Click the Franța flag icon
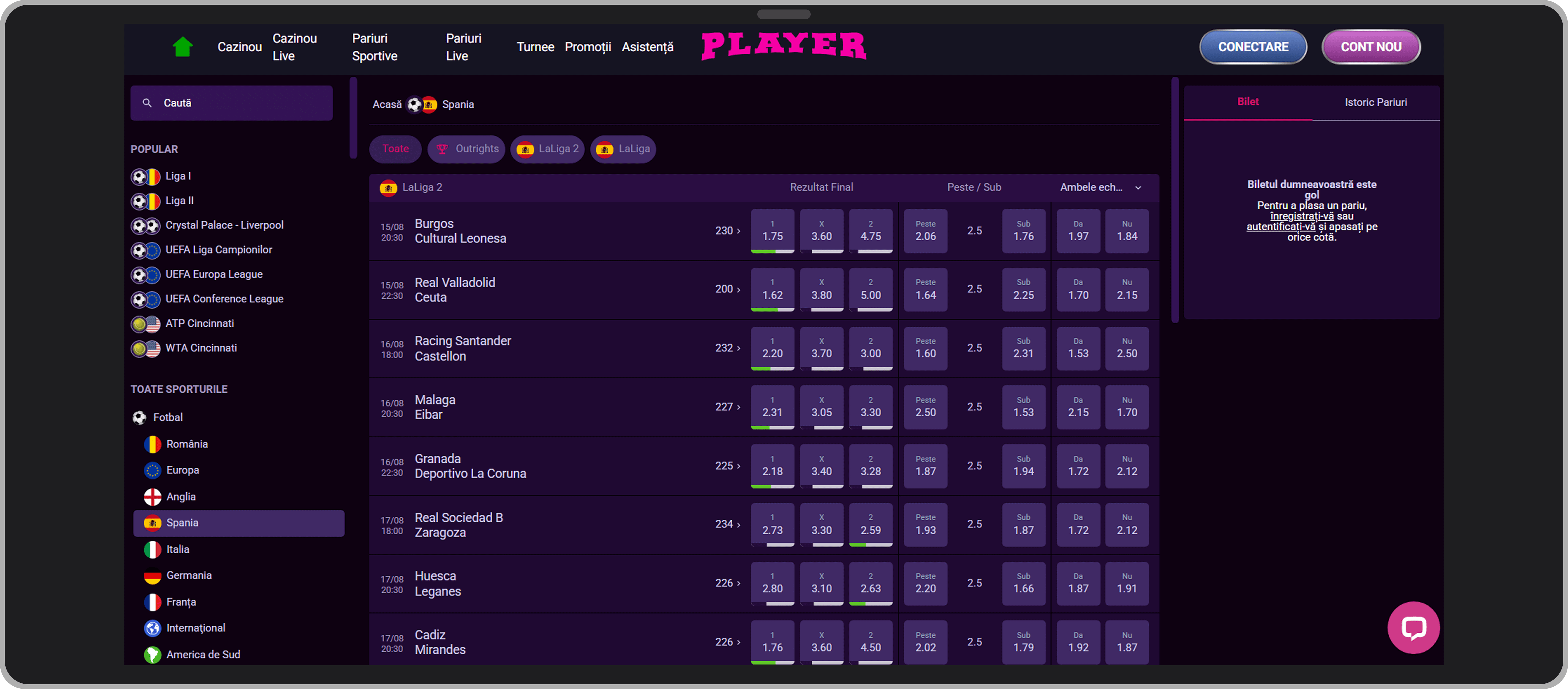This screenshot has width=1568, height=689. pyautogui.click(x=152, y=602)
